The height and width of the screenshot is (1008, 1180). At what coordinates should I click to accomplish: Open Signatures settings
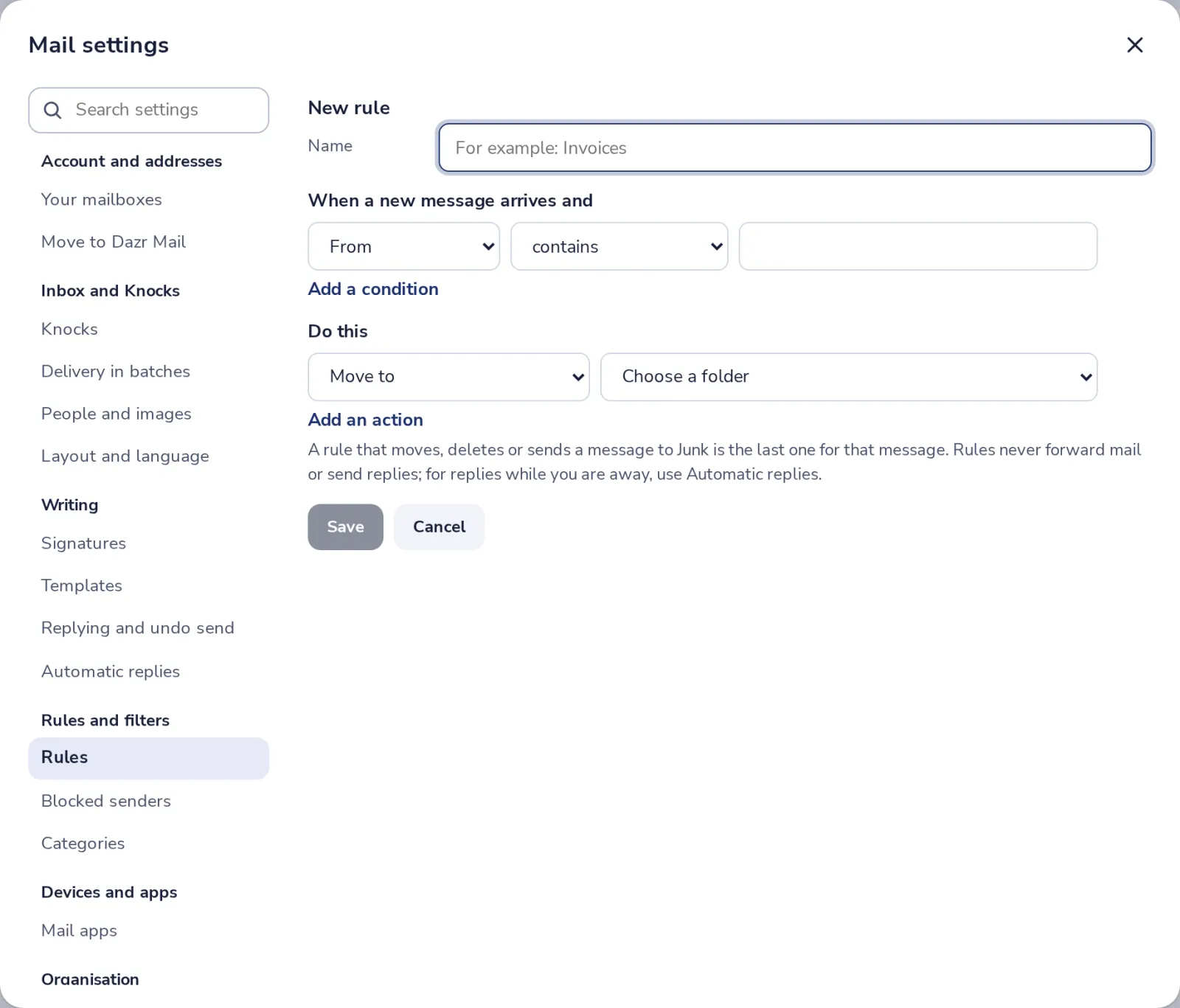coord(149,543)
